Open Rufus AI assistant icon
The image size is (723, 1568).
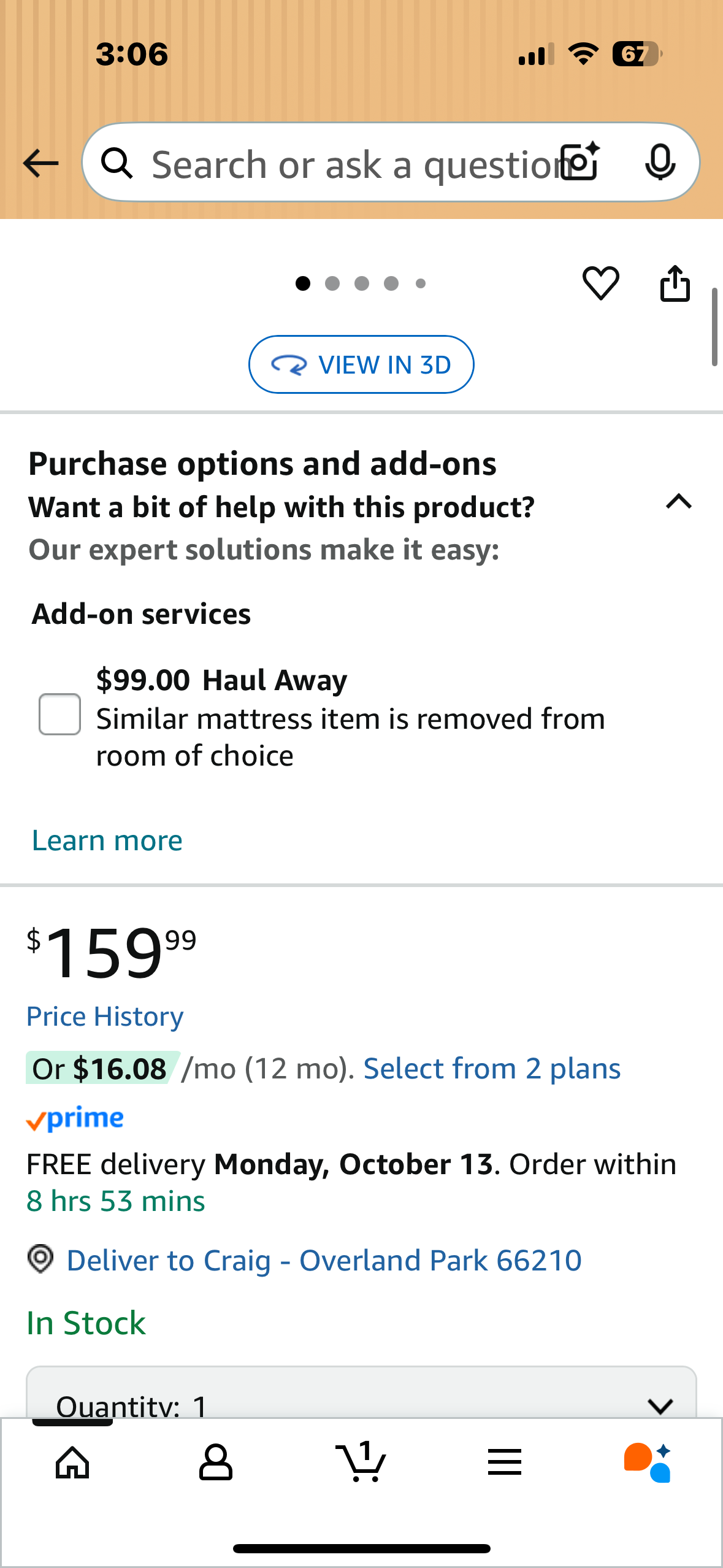click(647, 1462)
